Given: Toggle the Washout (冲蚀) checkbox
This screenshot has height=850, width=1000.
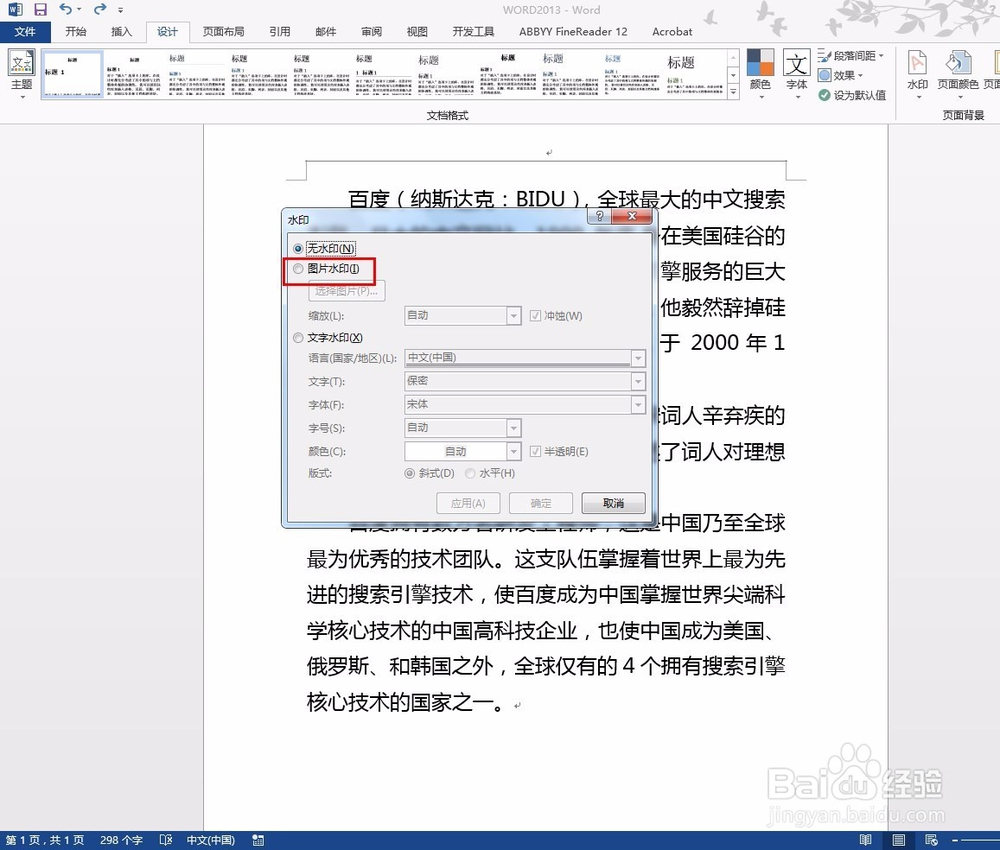Looking at the screenshot, I should pyautogui.click(x=535, y=316).
